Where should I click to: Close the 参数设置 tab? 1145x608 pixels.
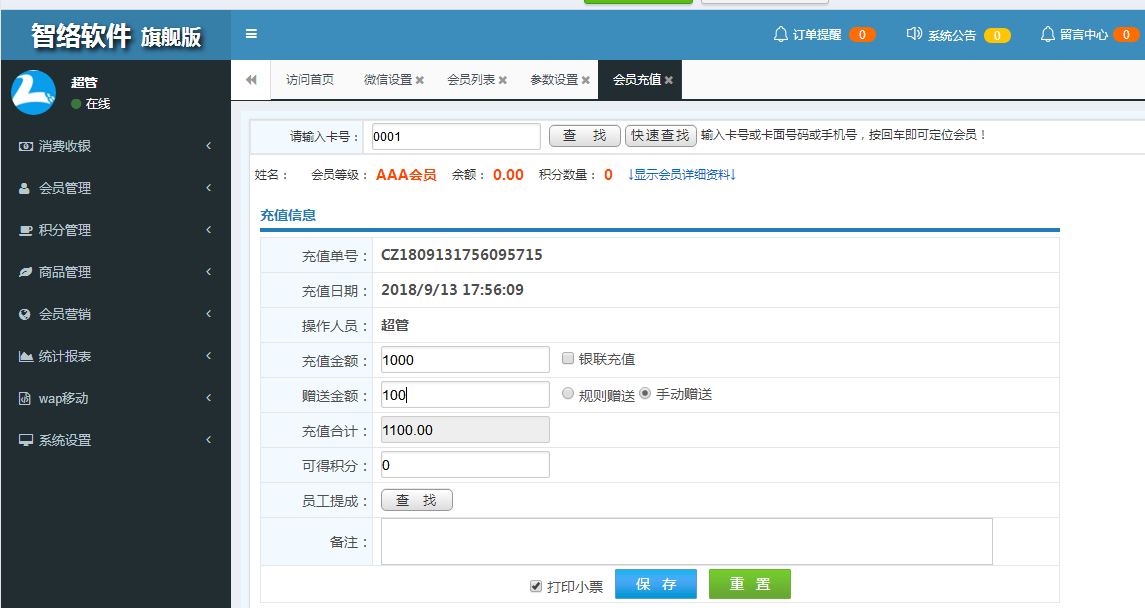point(585,80)
